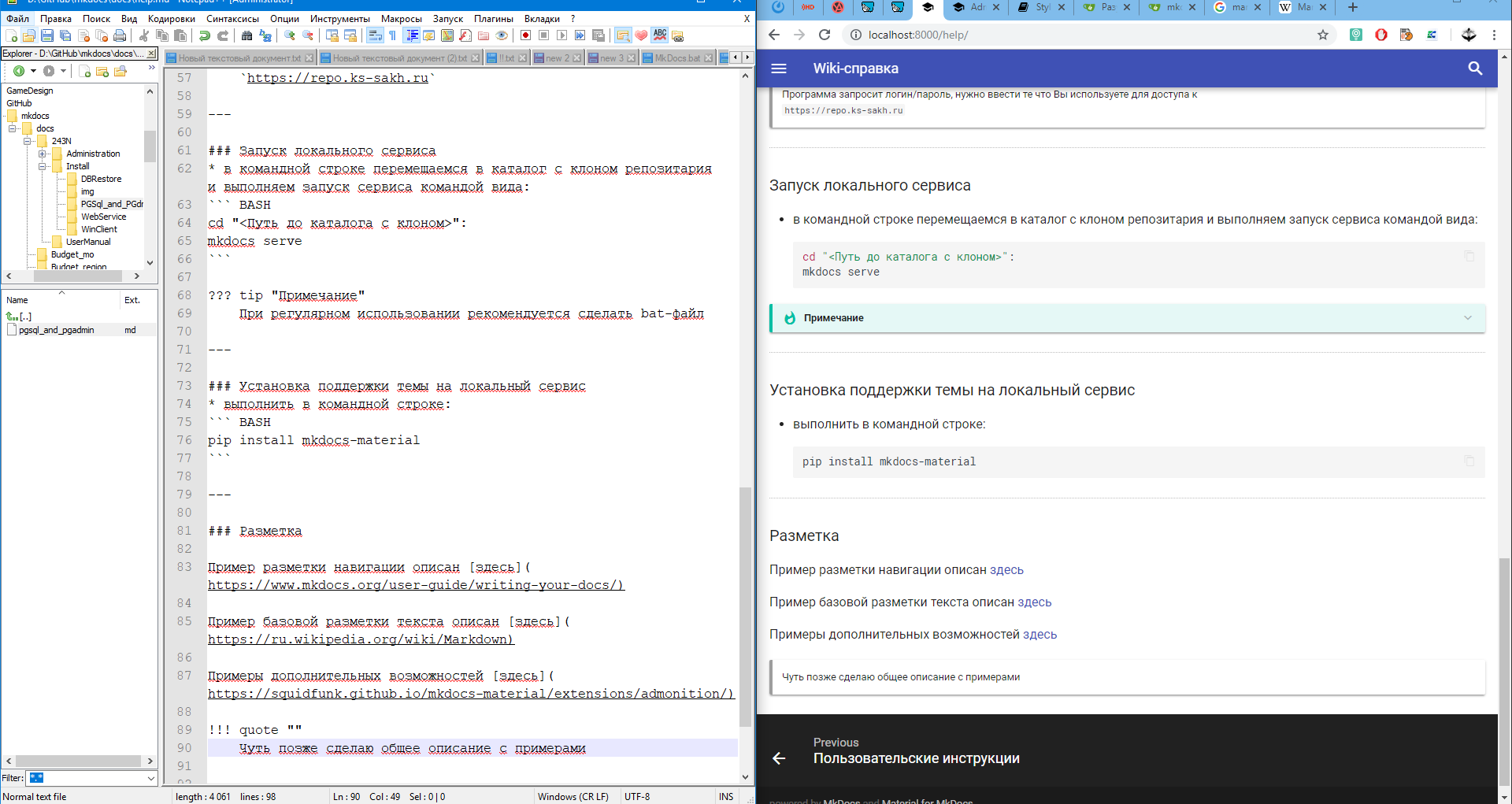Click the red heart plugin icon
1512x804 pixels.
[641, 35]
